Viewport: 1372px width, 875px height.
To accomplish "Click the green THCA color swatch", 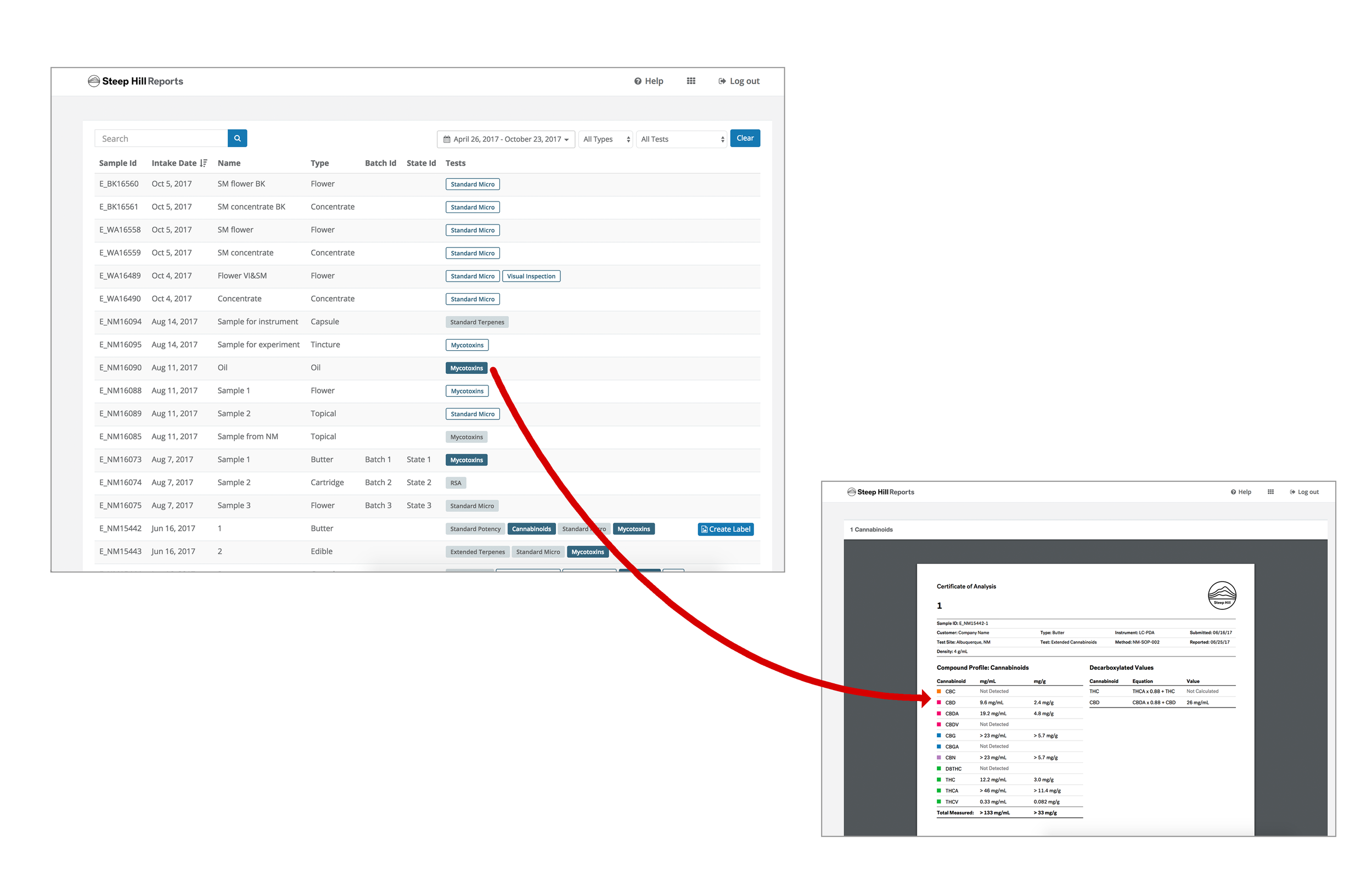I will click(939, 790).
